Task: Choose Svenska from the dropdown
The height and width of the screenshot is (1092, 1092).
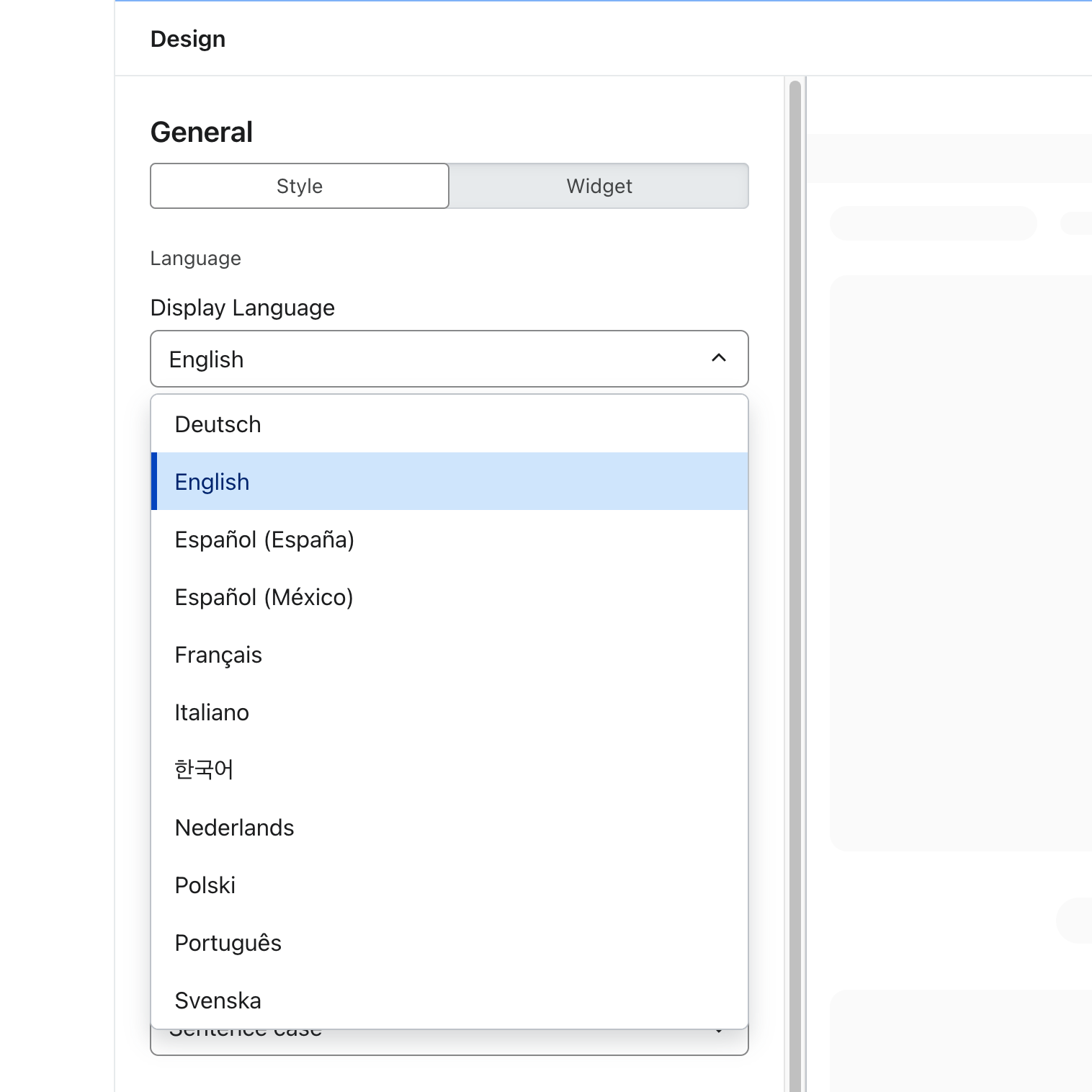Action: click(218, 1001)
